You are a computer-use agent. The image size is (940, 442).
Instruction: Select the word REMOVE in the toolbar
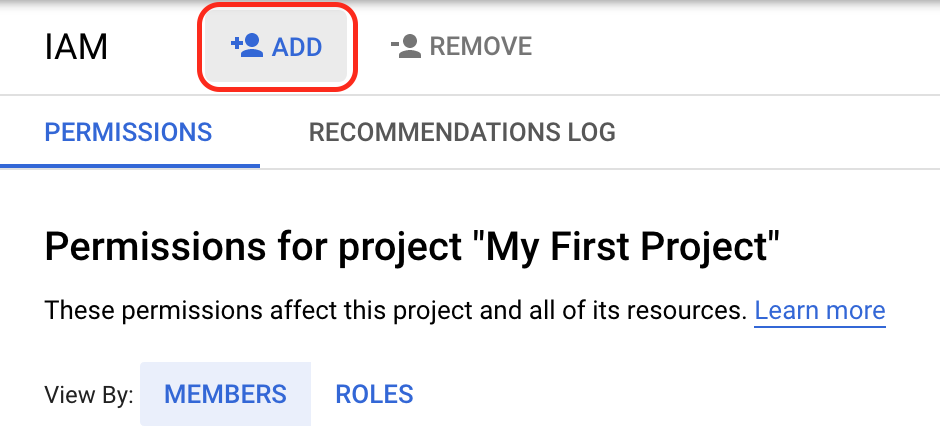pos(481,46)
